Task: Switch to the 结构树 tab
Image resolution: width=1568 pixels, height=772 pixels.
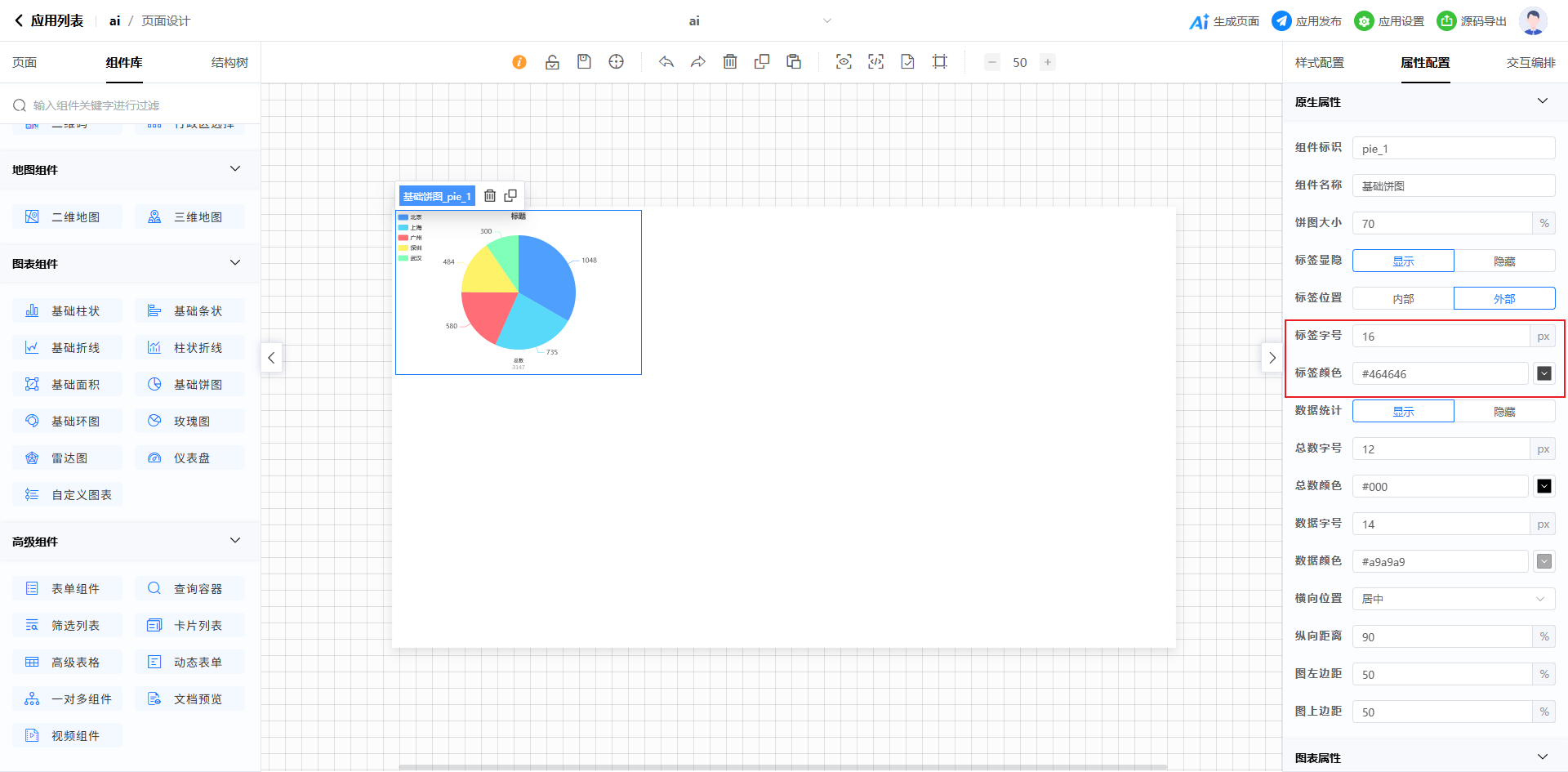Action: click(x=229, y=63)
